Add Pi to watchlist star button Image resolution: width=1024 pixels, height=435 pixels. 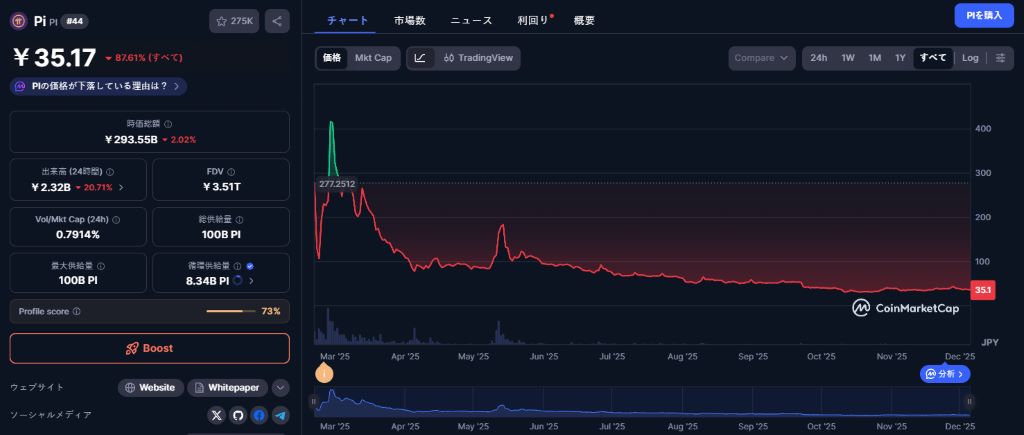[234, 21]
